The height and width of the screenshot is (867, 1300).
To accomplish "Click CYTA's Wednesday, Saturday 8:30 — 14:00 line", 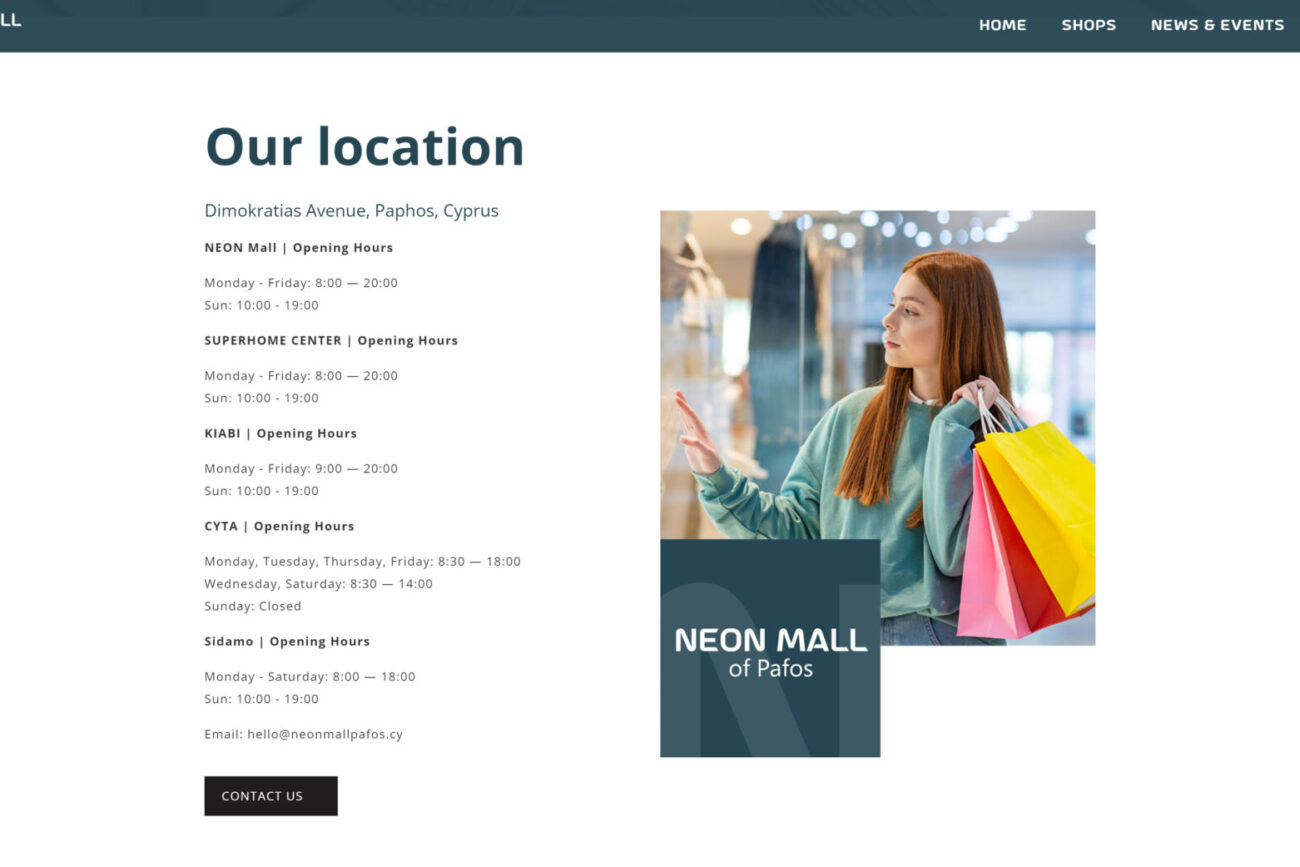I will pos(318,584).
